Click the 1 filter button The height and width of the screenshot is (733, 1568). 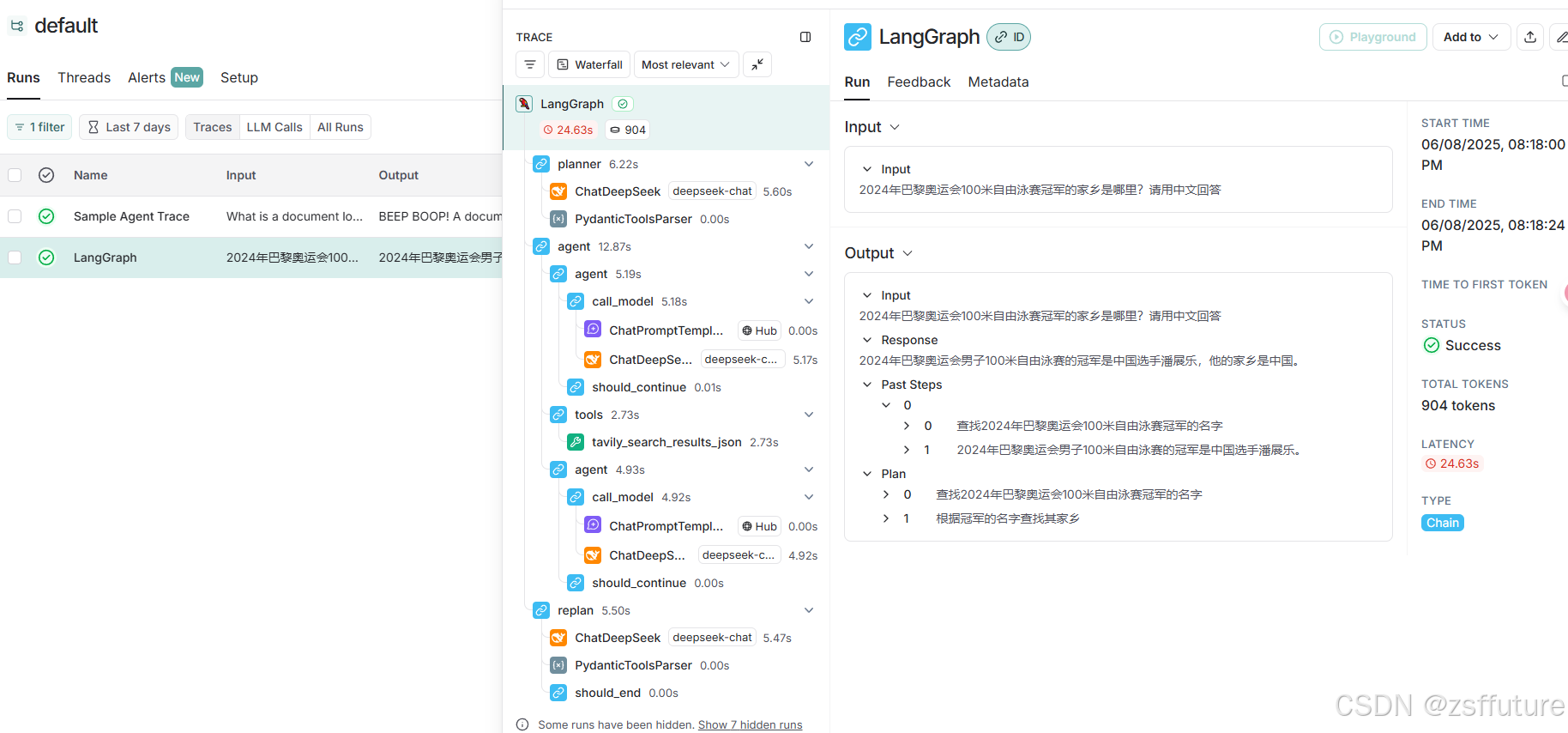(x=39, y=127)
